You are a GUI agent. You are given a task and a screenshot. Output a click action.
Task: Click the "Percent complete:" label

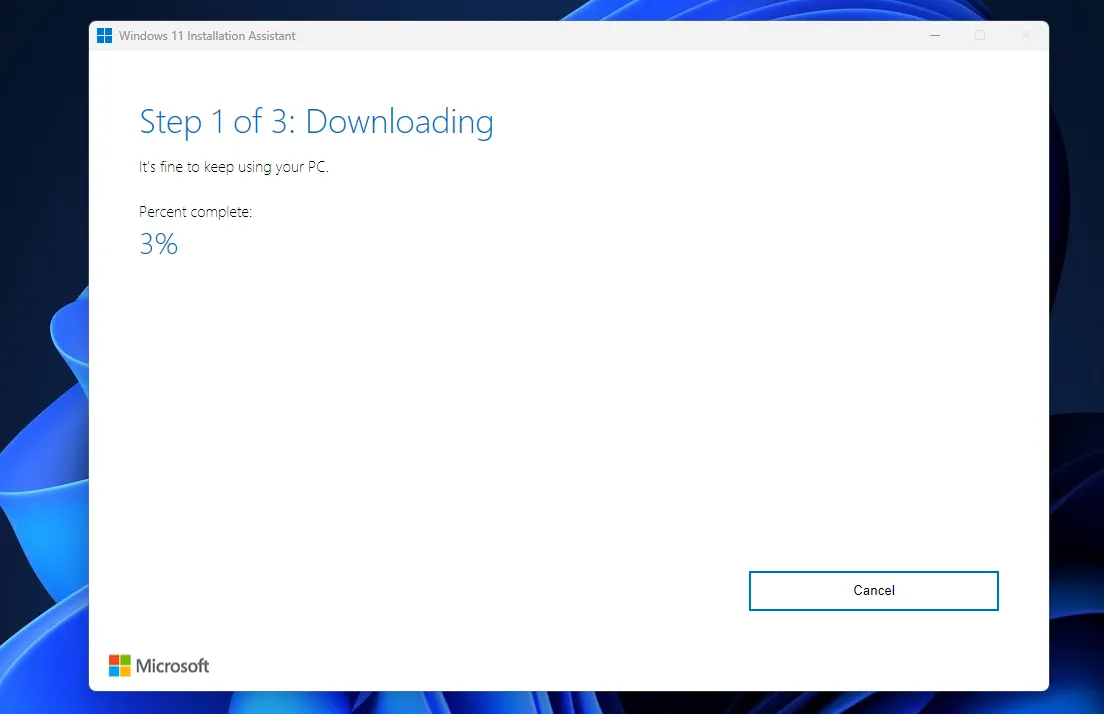(195, 212)
